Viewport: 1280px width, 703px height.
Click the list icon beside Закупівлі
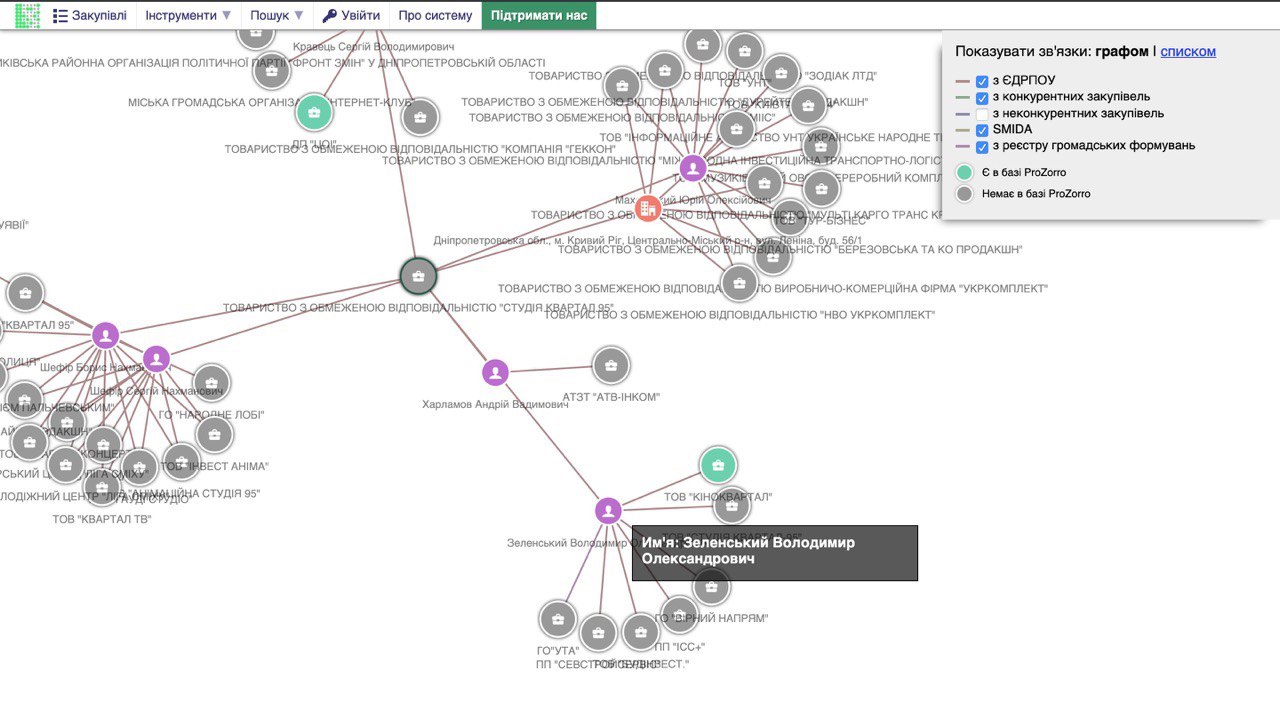(x=60, y=16)
